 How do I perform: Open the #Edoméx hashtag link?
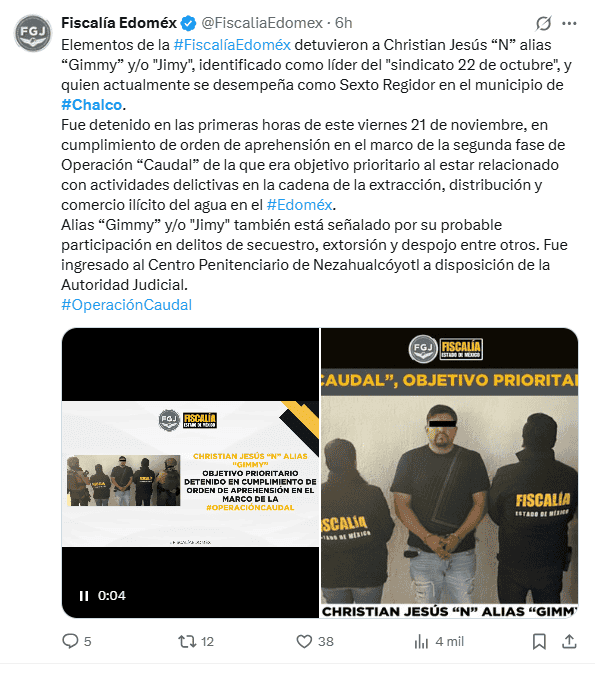click(299, 205)
